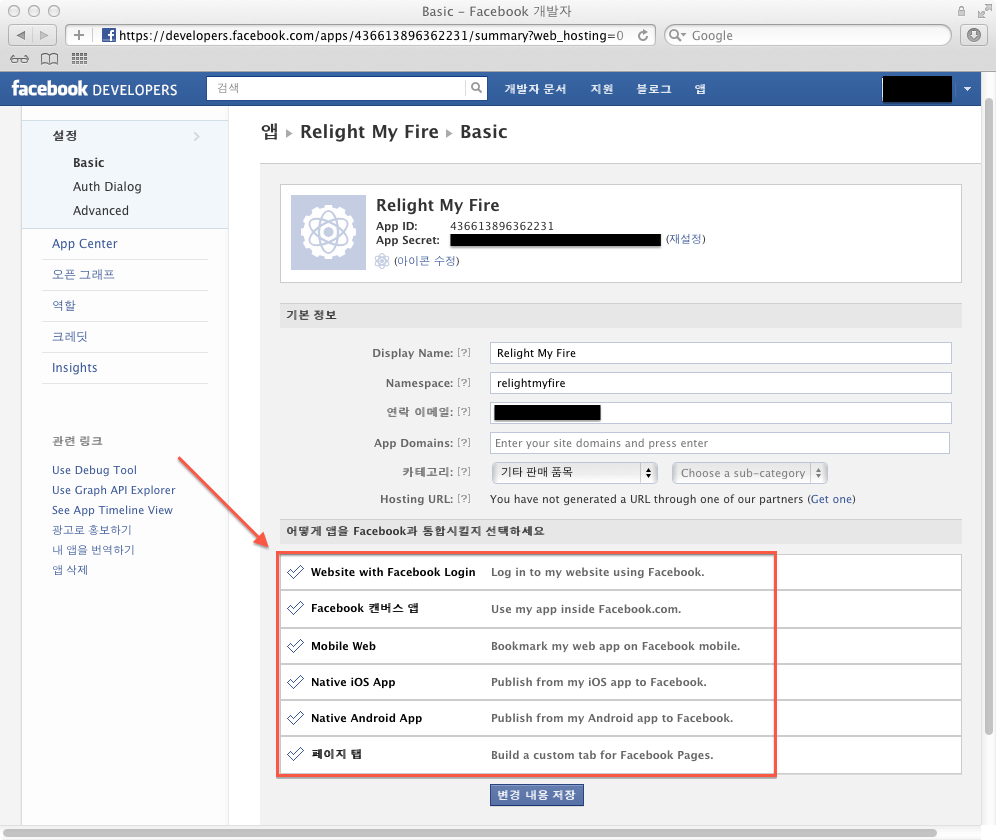Image resolution: width=996 pixels, height=840 pixels.
Task: Show bookmarks using the book icon
Action: (x=49, y=58)
